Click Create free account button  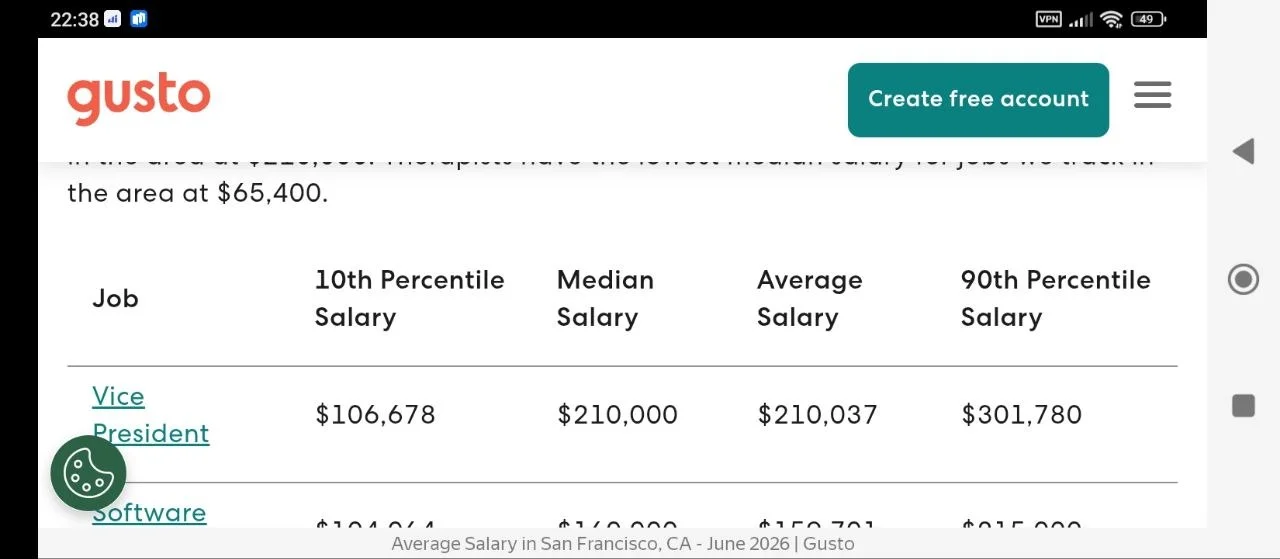click(978, 99)
